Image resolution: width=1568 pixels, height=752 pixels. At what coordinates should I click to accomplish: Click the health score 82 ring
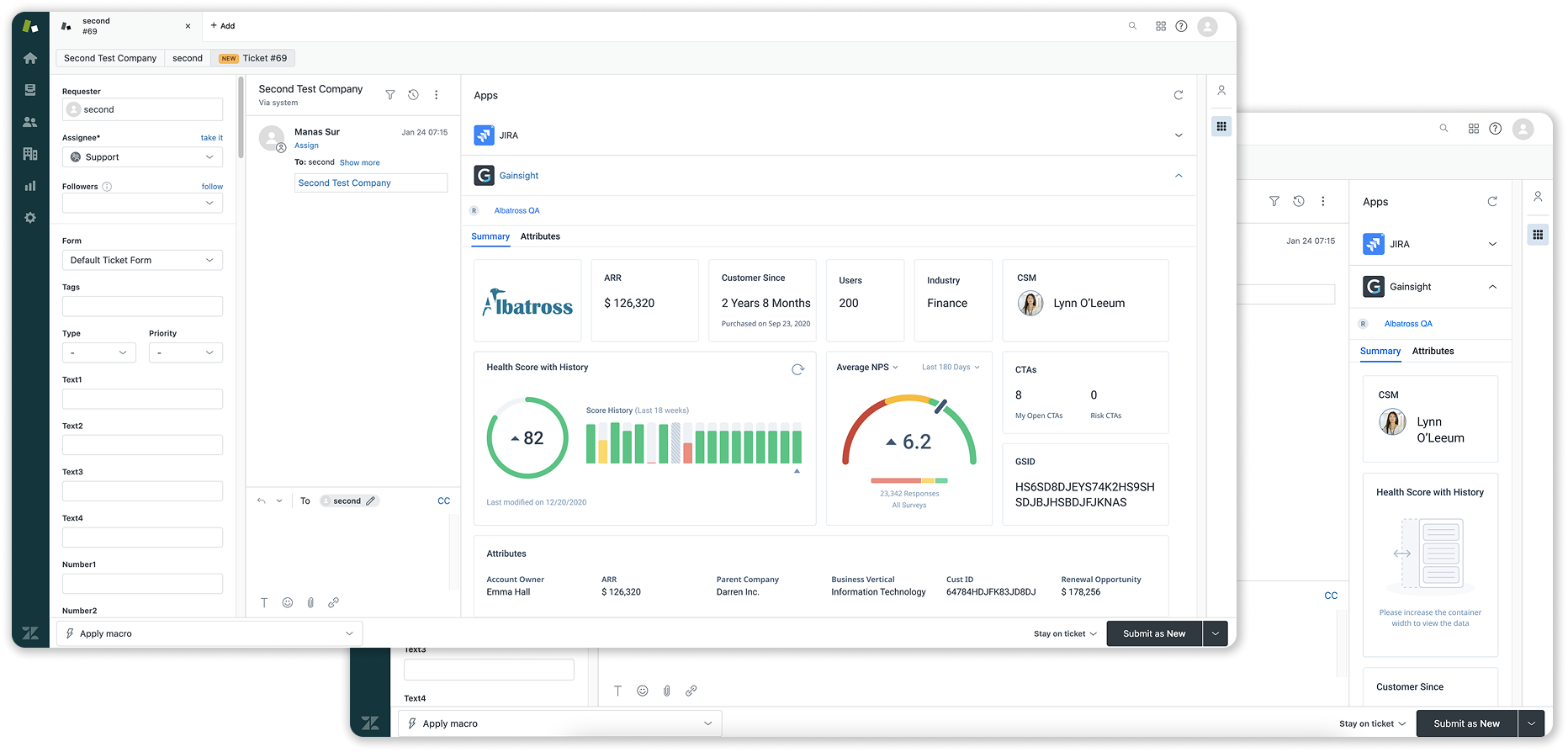click(527, 438)
